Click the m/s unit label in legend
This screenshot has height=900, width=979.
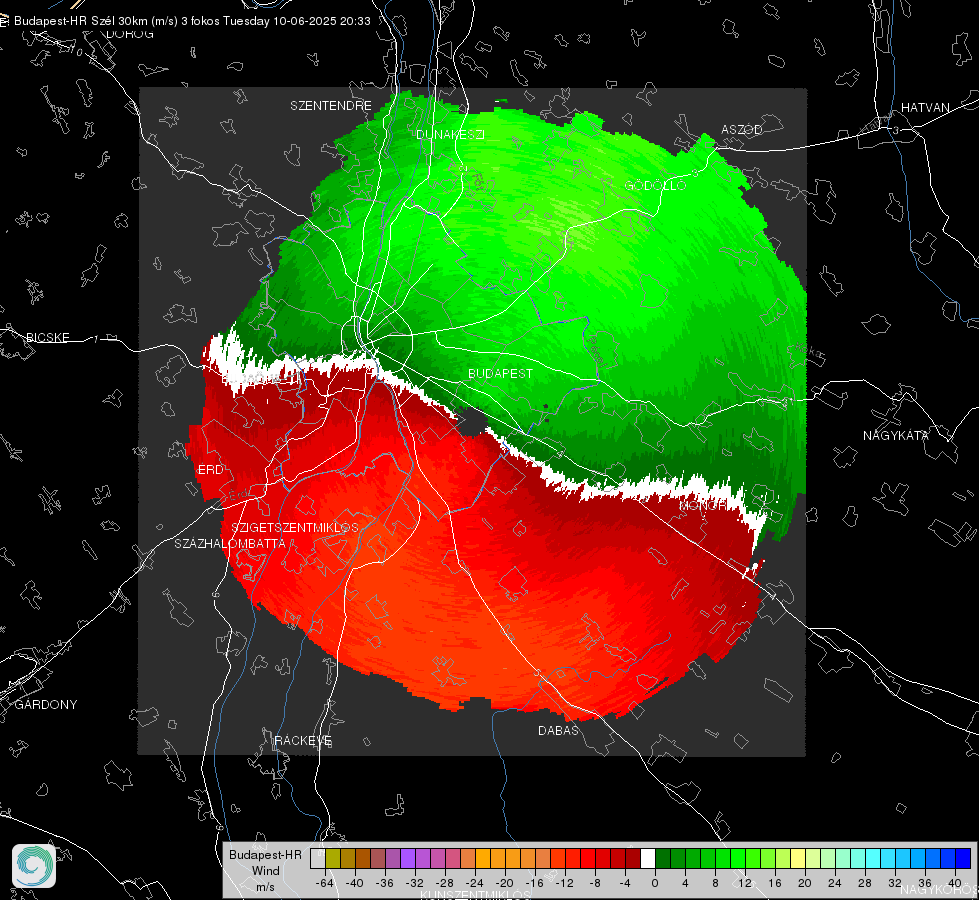pos(265,886)
